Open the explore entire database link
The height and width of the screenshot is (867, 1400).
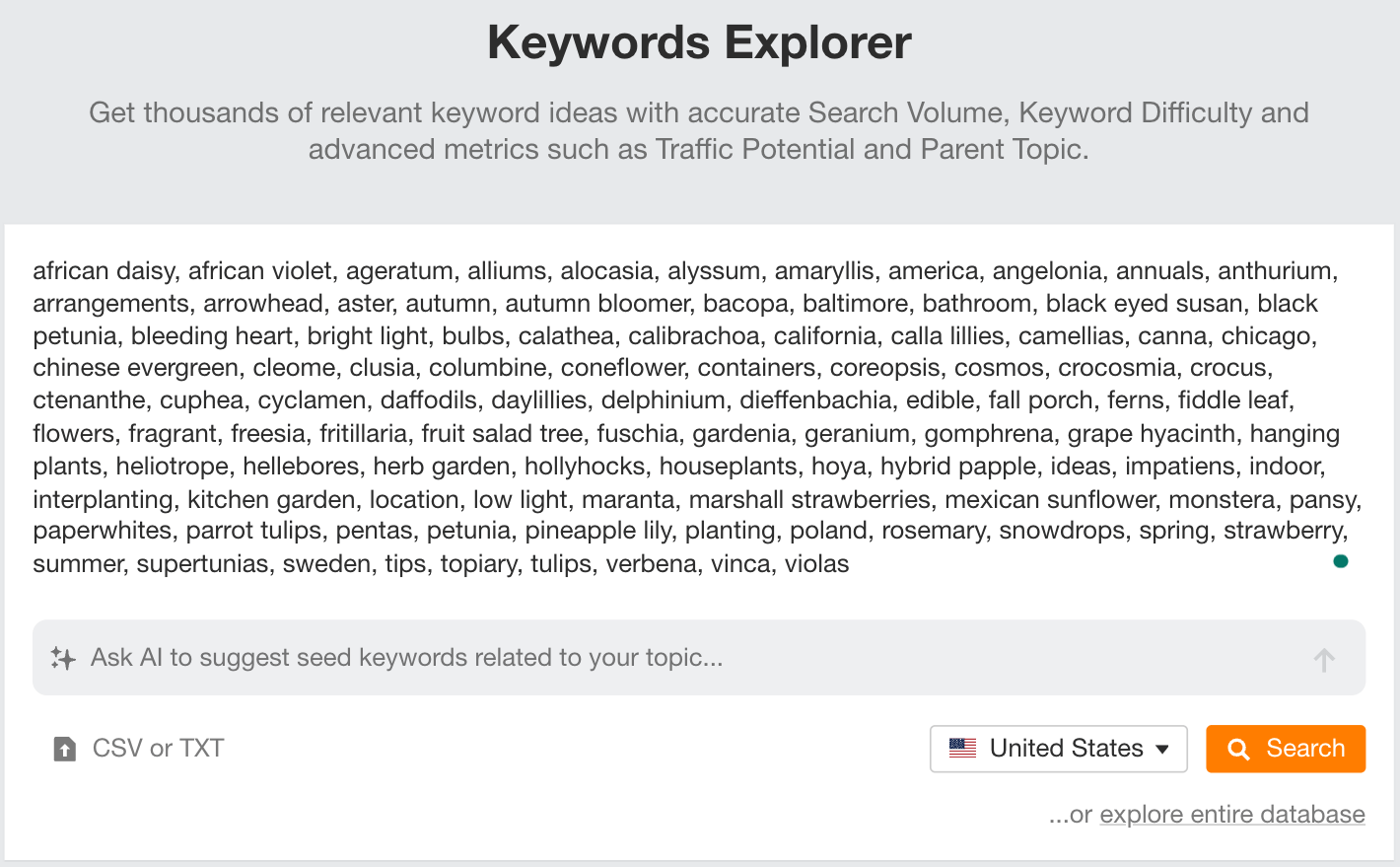1231,814
